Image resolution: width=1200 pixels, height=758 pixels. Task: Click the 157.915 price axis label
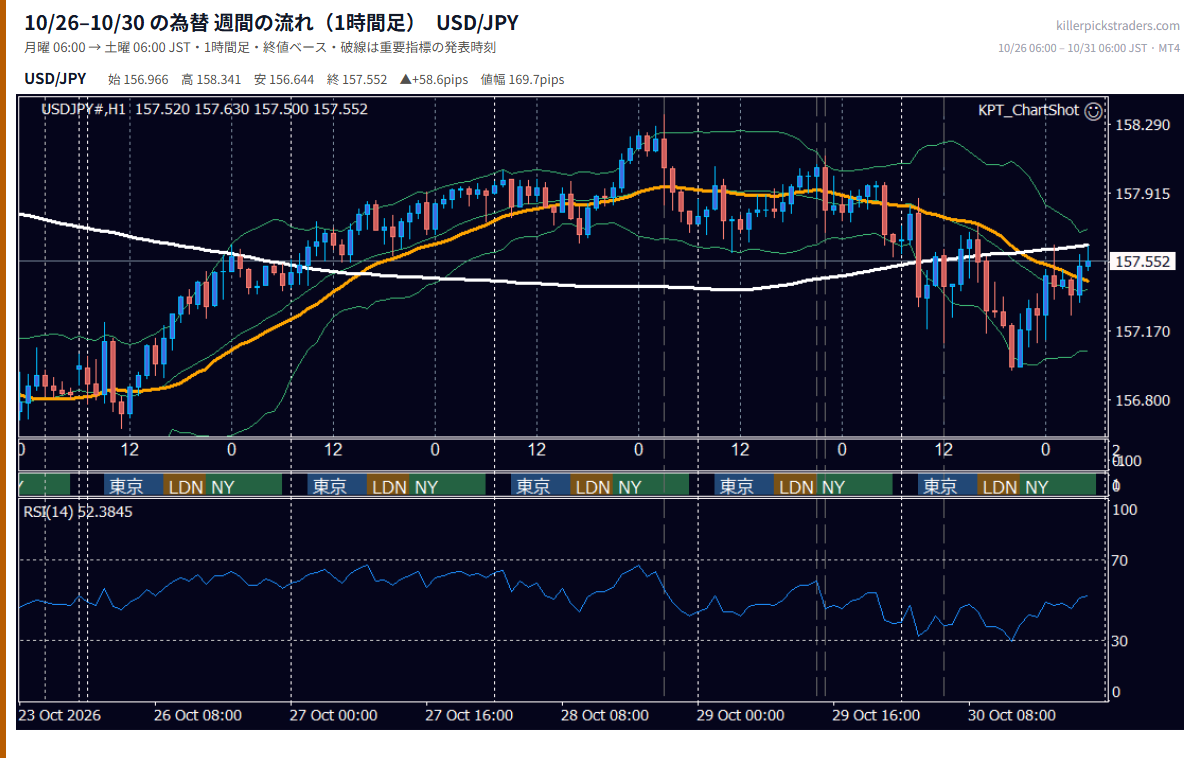[1142, 193]
